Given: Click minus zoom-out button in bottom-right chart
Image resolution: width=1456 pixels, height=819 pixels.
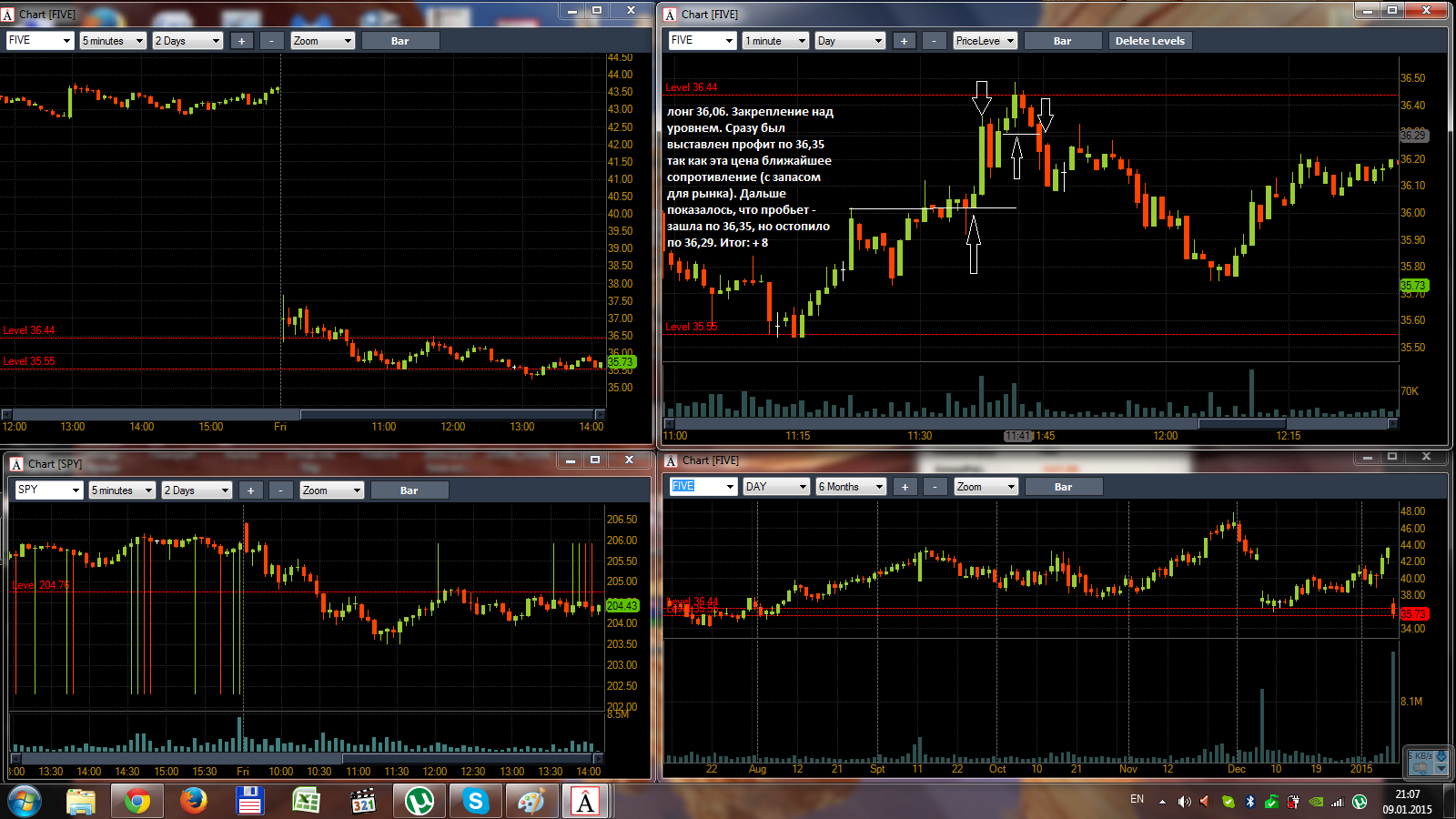Looking at the screenshot, I should tap(935, 487).
